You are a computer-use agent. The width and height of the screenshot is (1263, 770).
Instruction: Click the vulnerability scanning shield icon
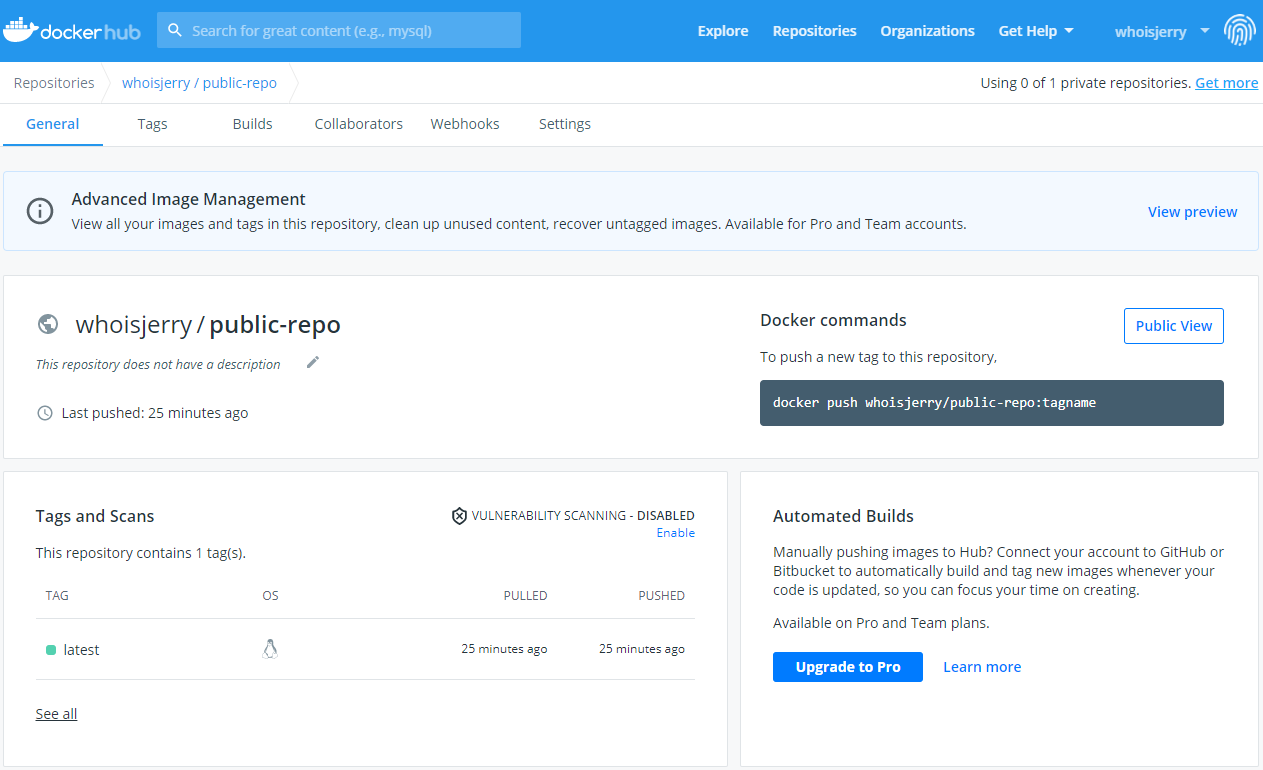click(x=459, y=516)
